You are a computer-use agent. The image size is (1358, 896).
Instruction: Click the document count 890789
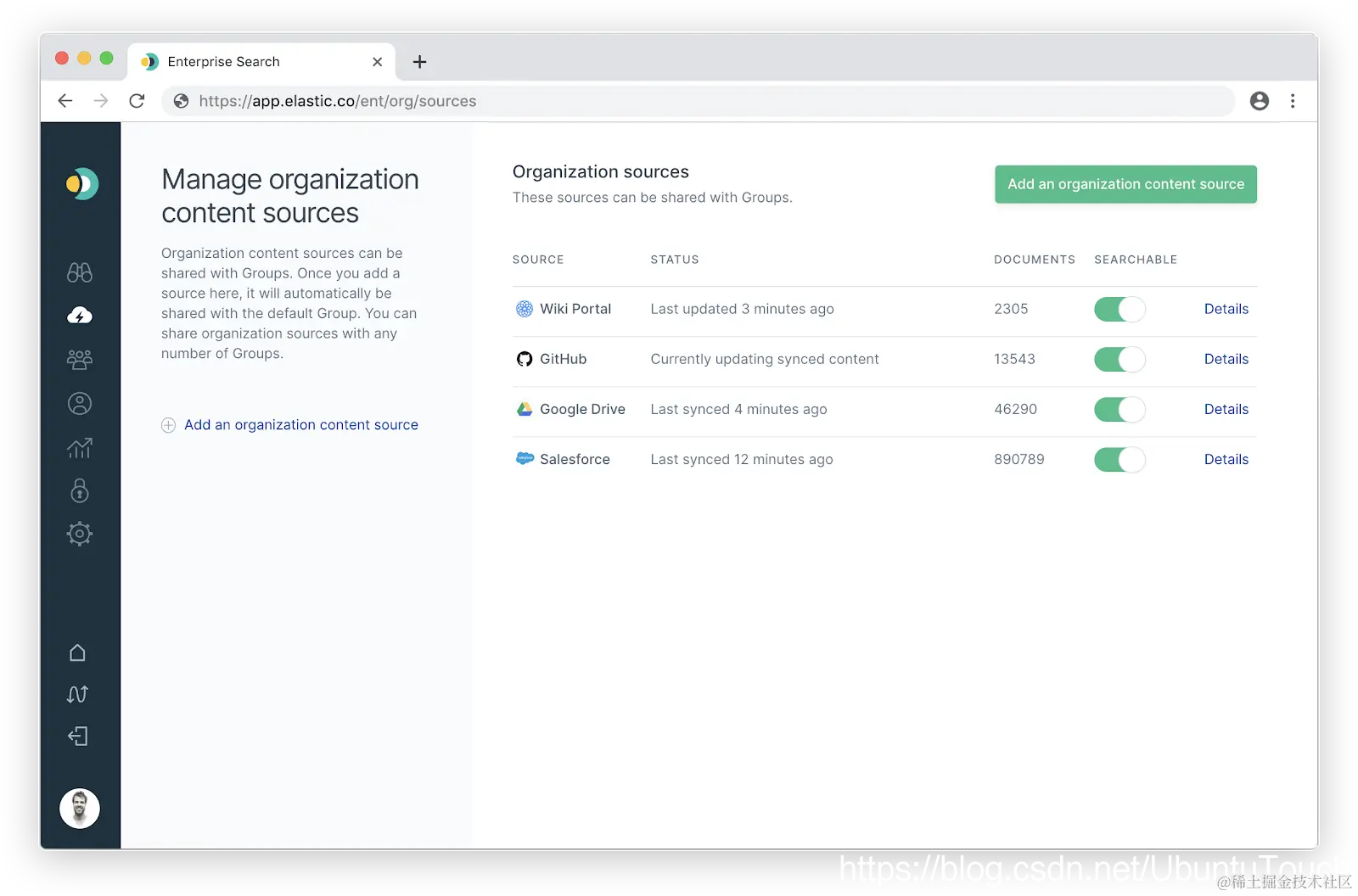[1019, 459]
